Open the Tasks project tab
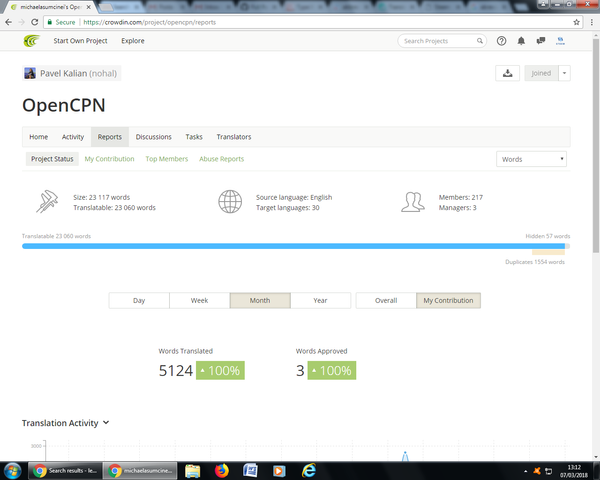This screenshot has height=480, width=600. [x=194, y=137]
